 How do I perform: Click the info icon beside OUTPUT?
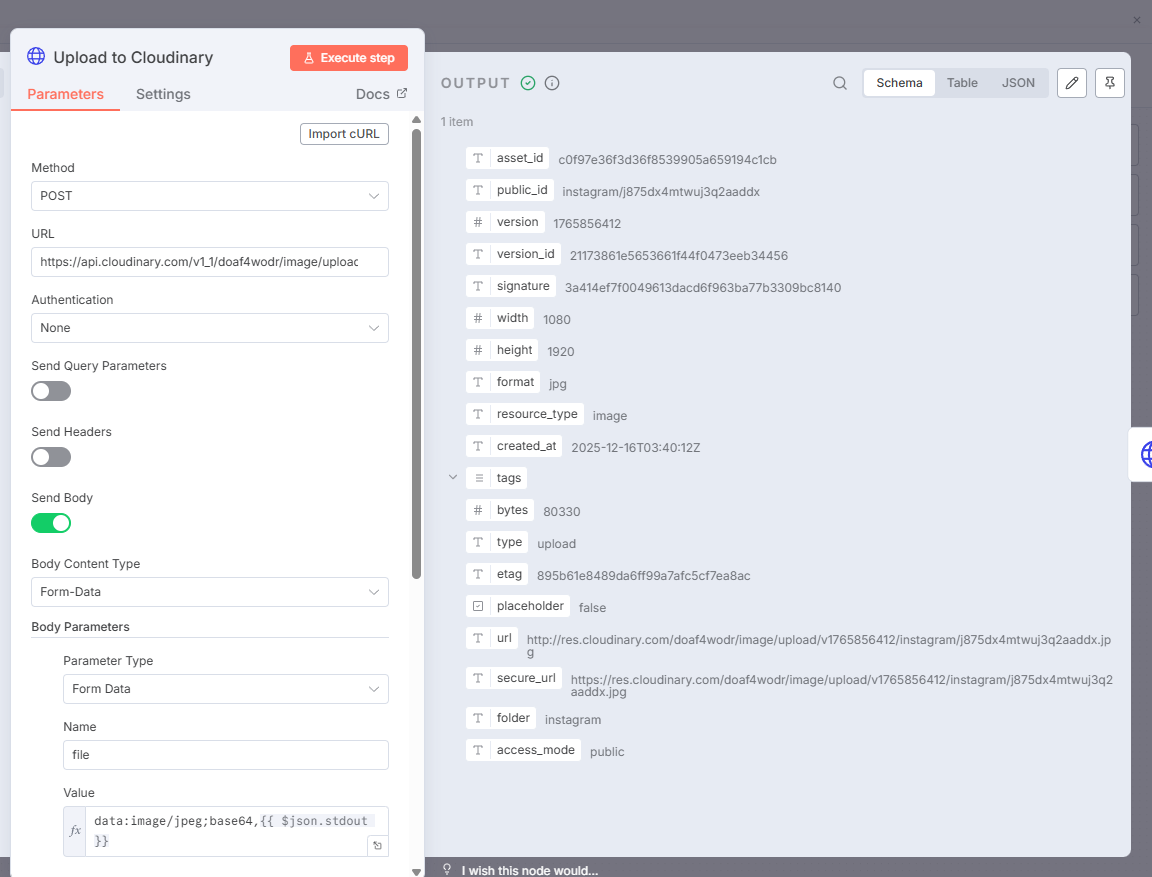coord(552,83)
